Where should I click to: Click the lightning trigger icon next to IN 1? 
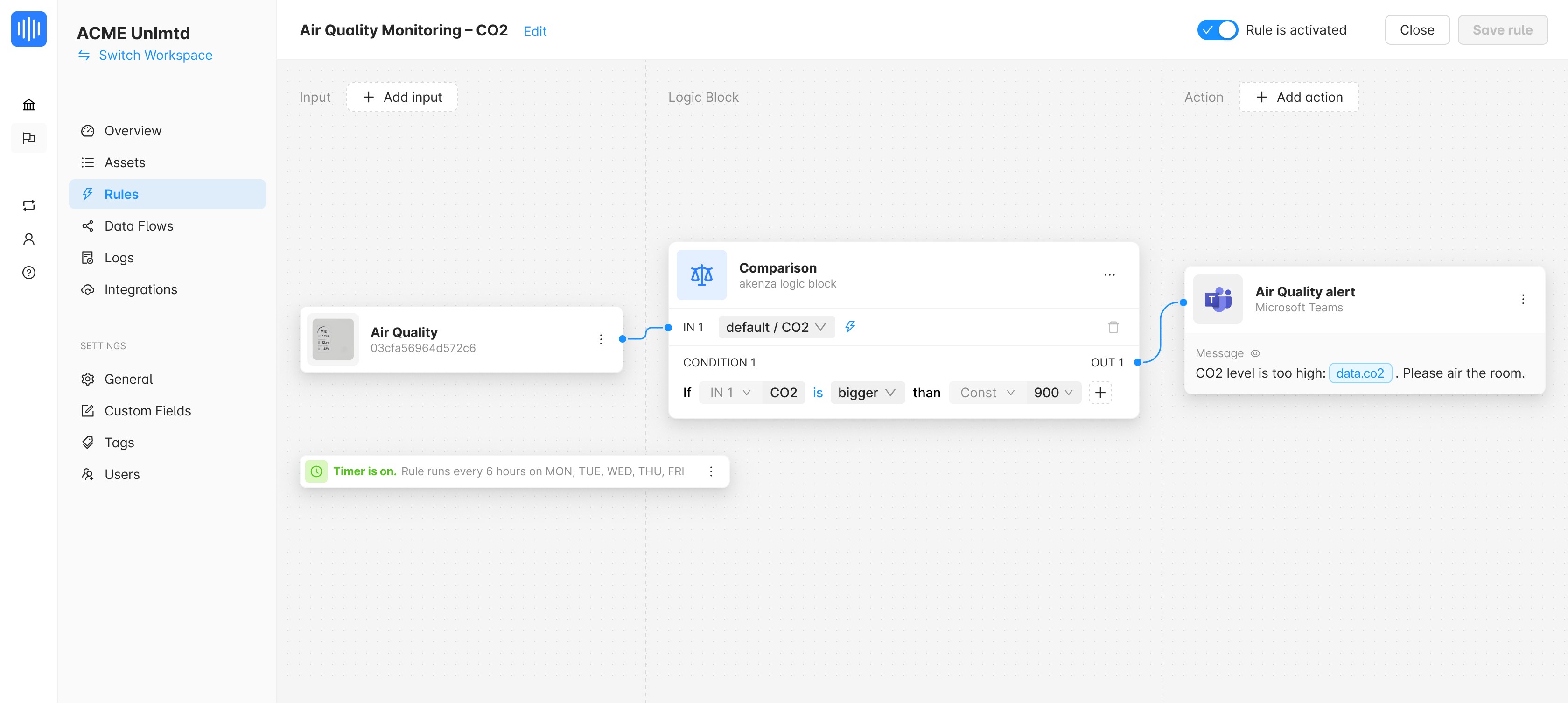coord(850,327)
